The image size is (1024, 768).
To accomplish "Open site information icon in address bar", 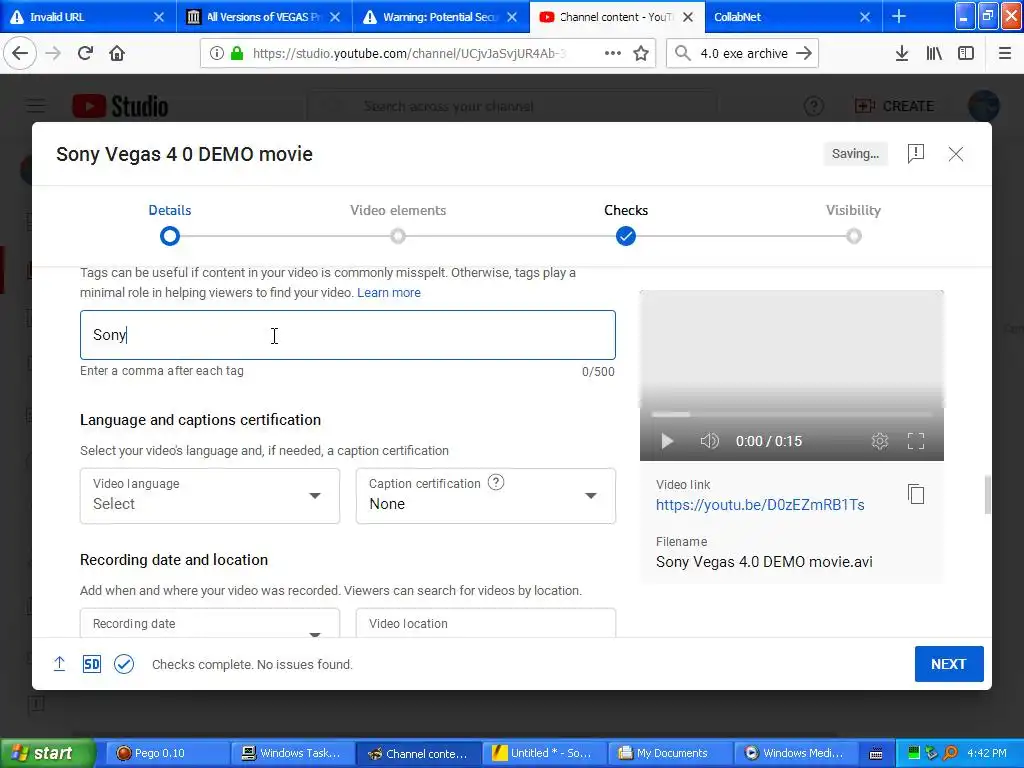I will (x=216, y=54).
